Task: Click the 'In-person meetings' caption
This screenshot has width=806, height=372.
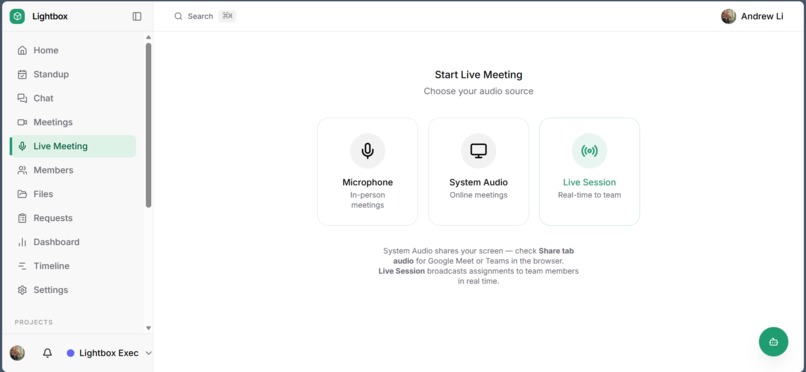Action: 368,200
